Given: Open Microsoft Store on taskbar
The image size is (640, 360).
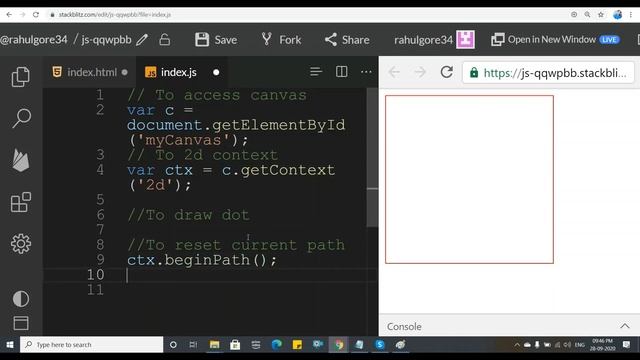Looking at the screenshot, I should 235,344.
